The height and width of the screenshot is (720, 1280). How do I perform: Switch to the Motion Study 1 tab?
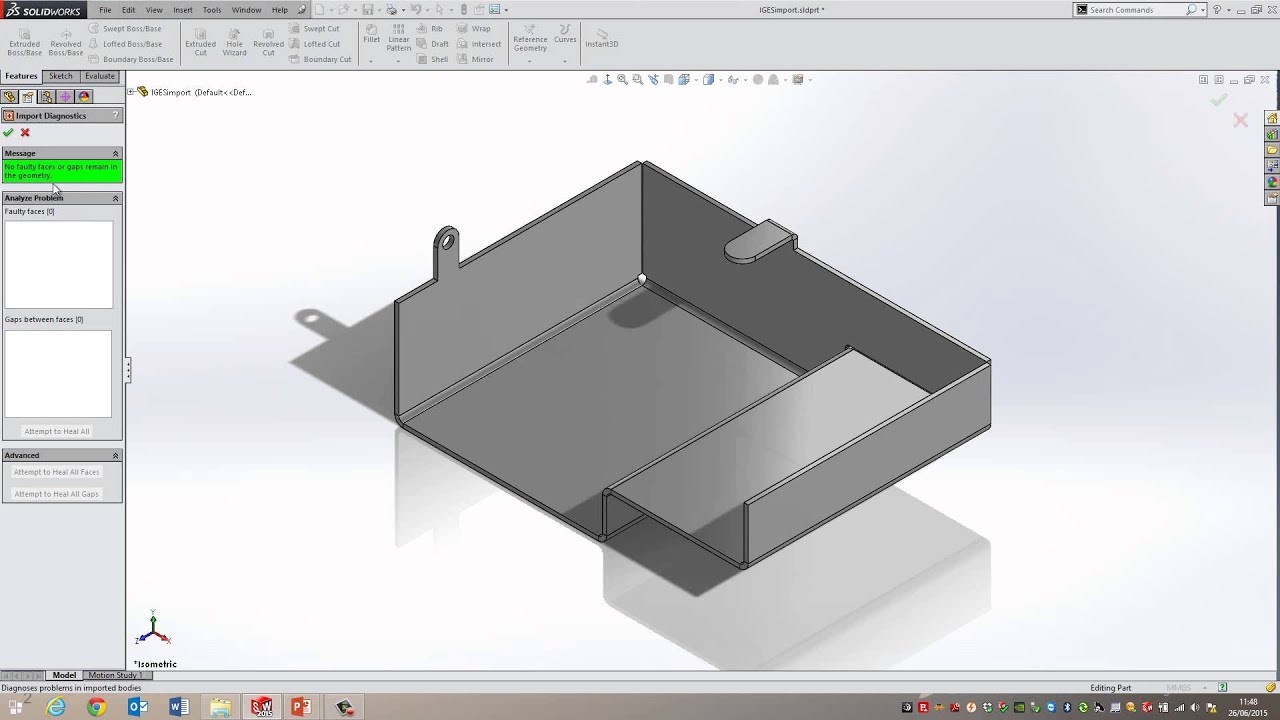(x=115, y=675)
